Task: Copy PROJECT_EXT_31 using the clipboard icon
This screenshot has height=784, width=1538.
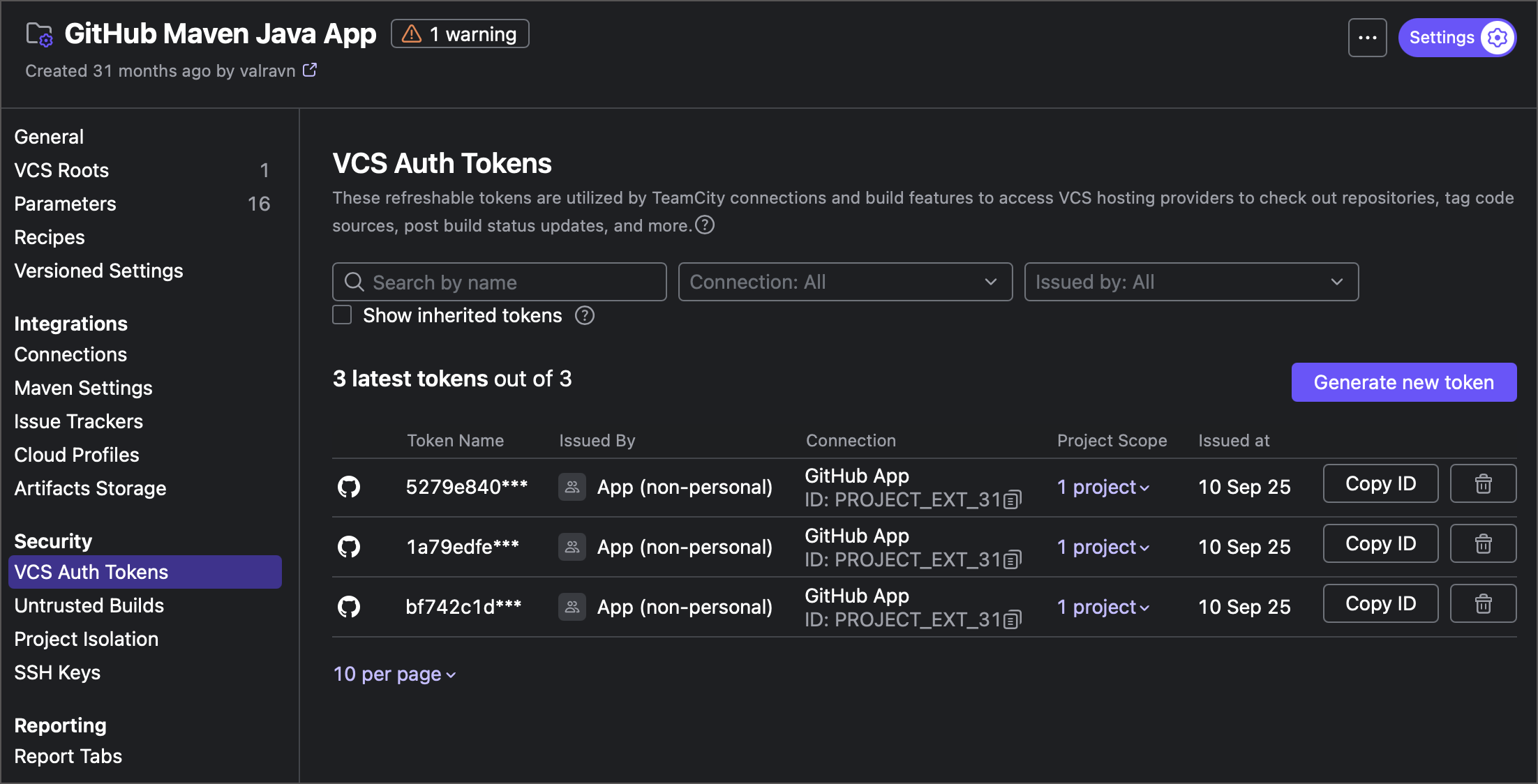Action: (x=1012, y=499)
